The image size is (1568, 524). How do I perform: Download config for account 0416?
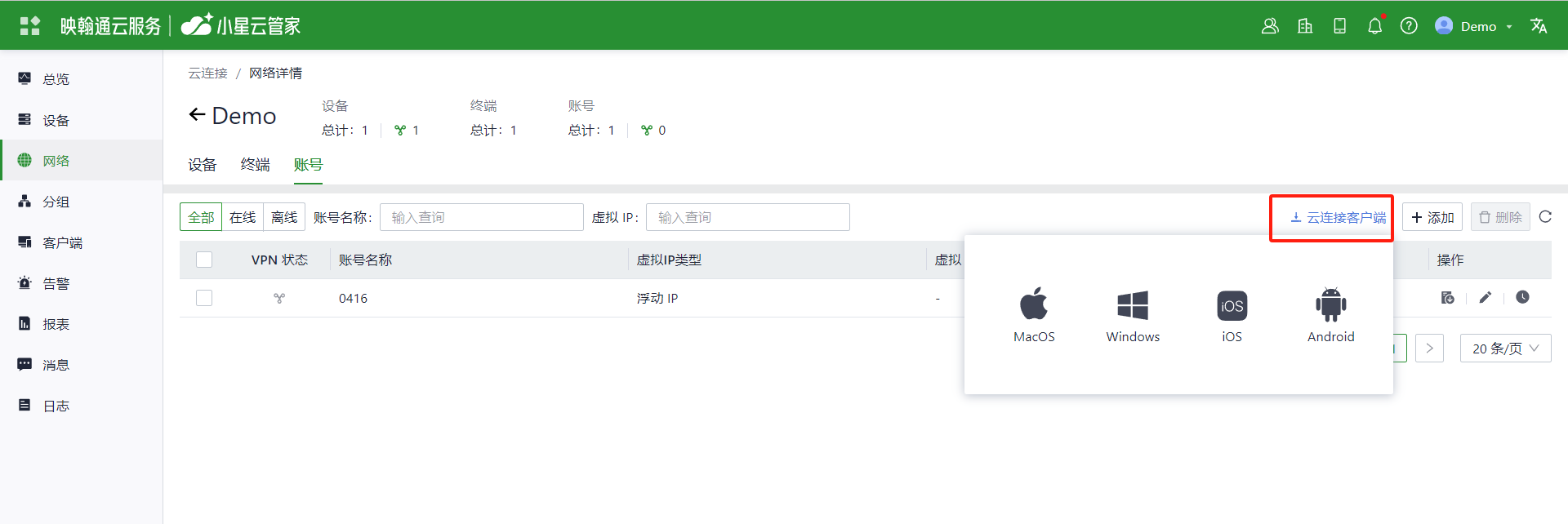coord(1448,298)
